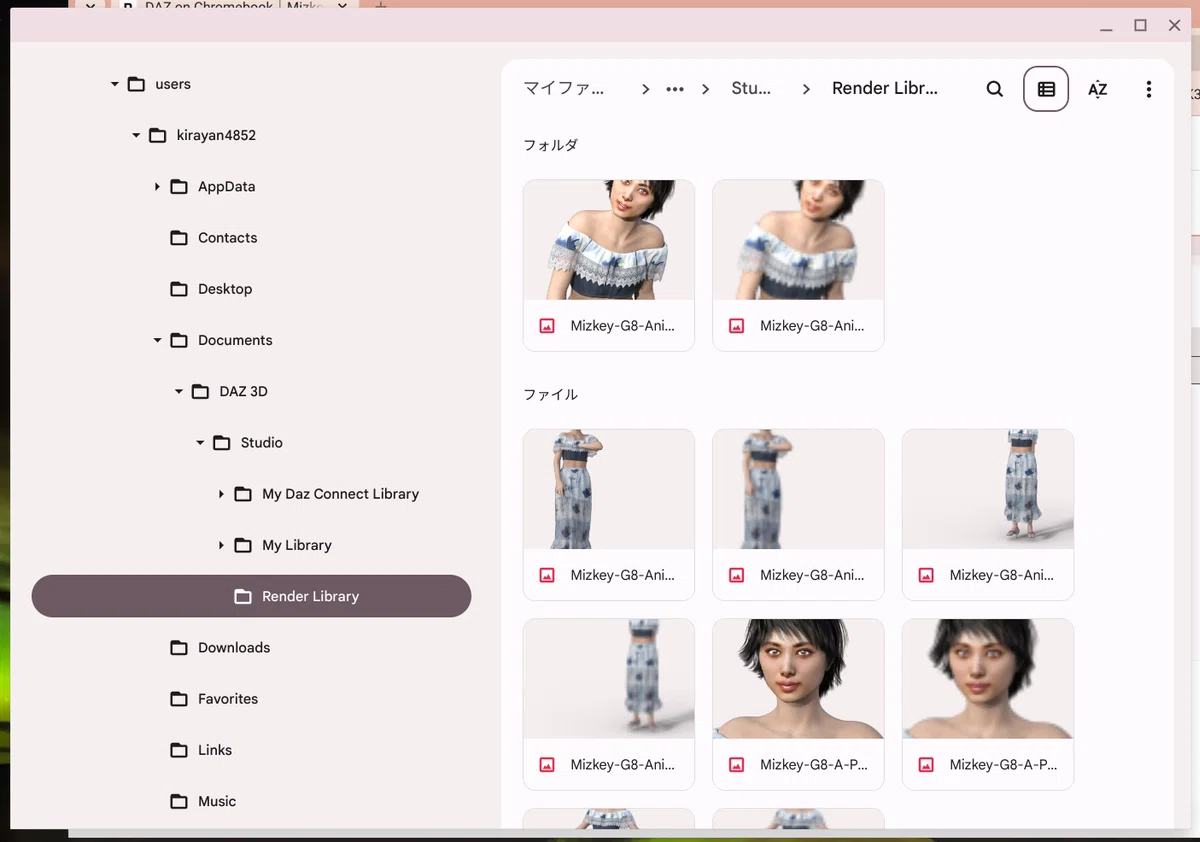Open the Favorites folder
This screenshot has height=842, width=1200.
pyautogui.click(x=251, y=698)
